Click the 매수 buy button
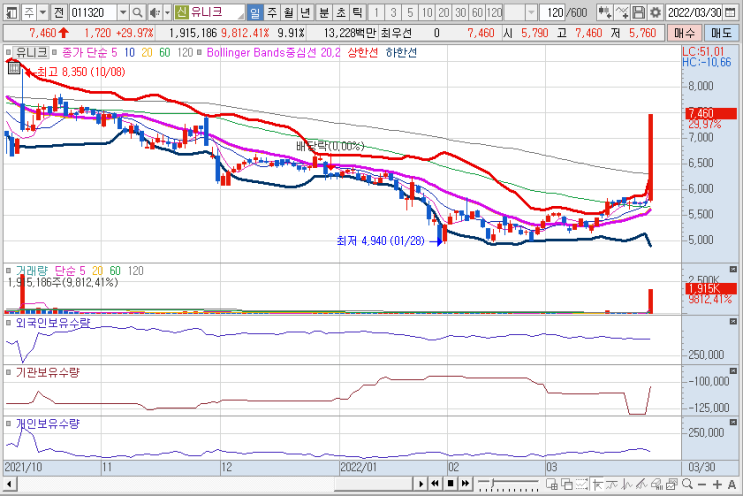 pyautogui.click(x=684, y=33)
